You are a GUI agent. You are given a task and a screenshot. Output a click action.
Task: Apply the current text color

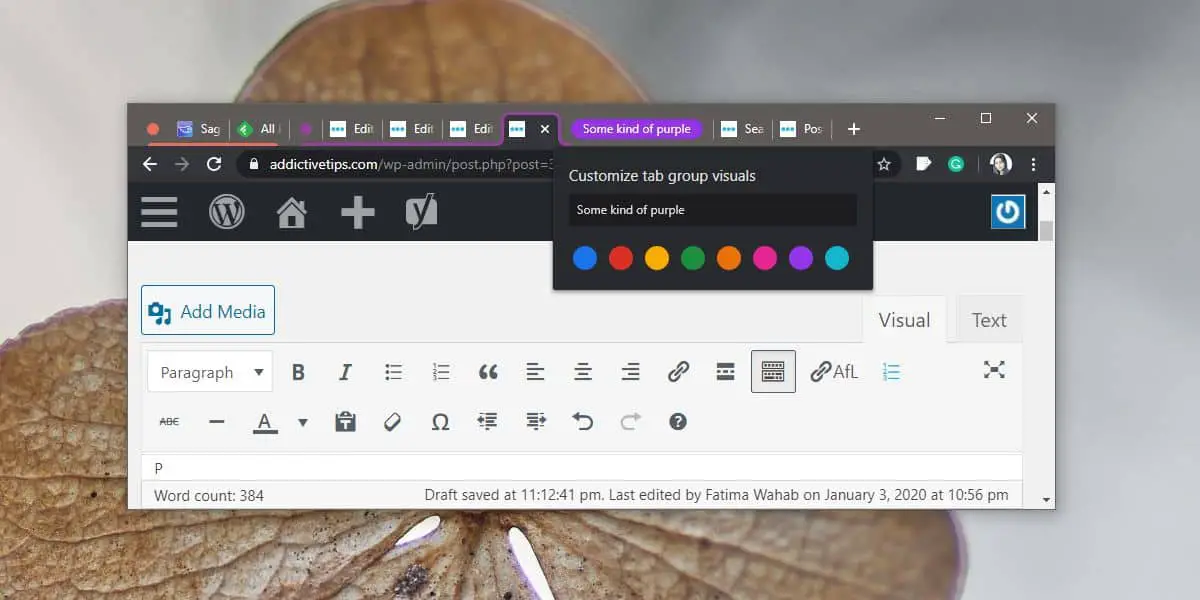tap(264, 422)
